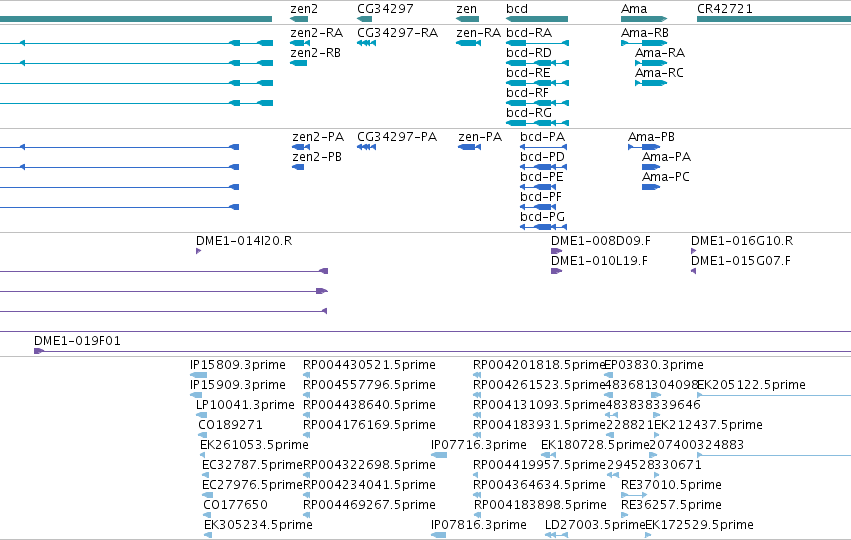Open EST RP004183898.5prime
The height and width of the screenshot is (540, 851).
tap(540, 505)
